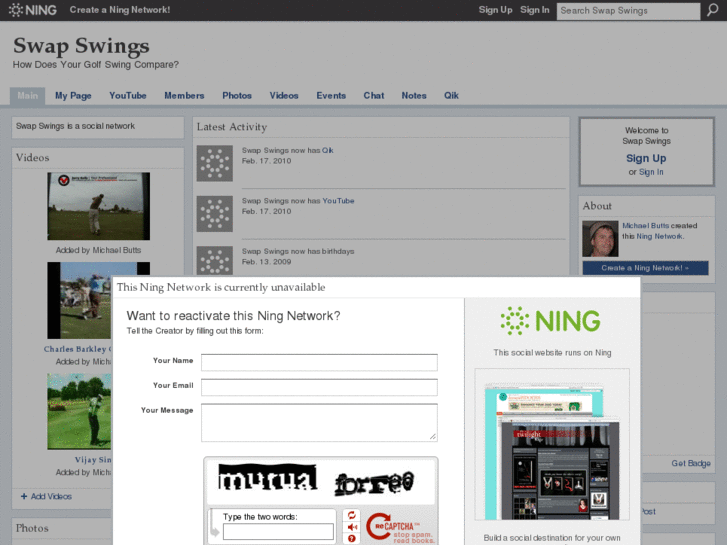Switch to the Events tab
This screenshot has height=545, width=727.
click(331, 96)
